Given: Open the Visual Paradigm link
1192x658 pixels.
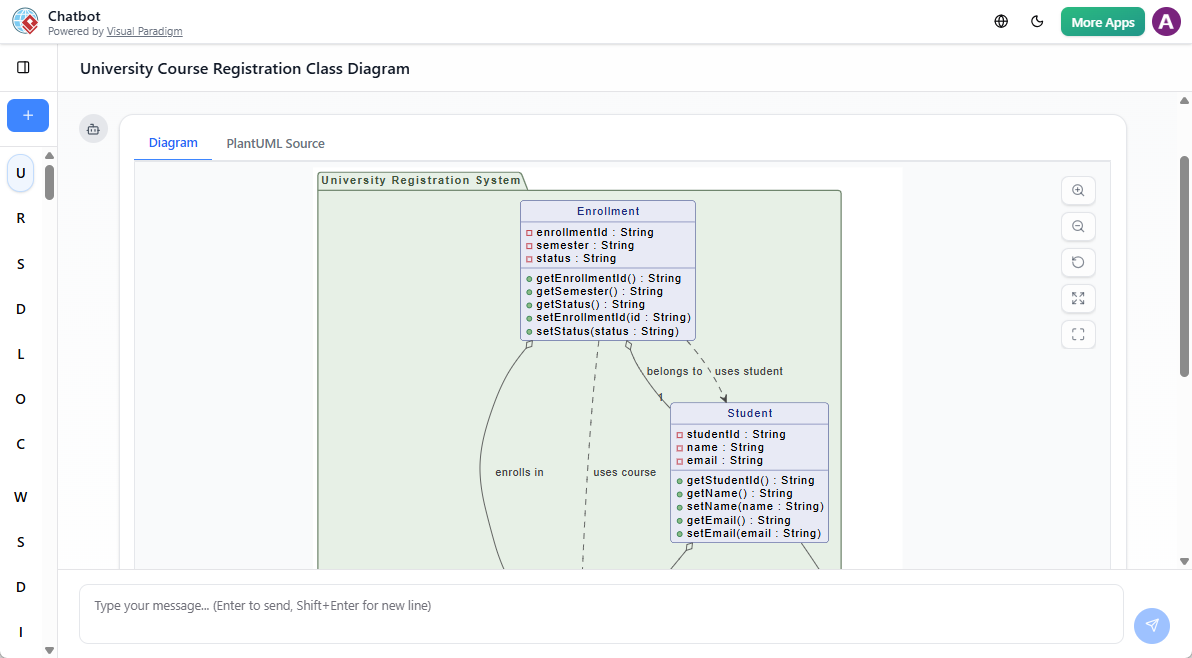Looking at the screenshot, I should [x=144, y=31].
